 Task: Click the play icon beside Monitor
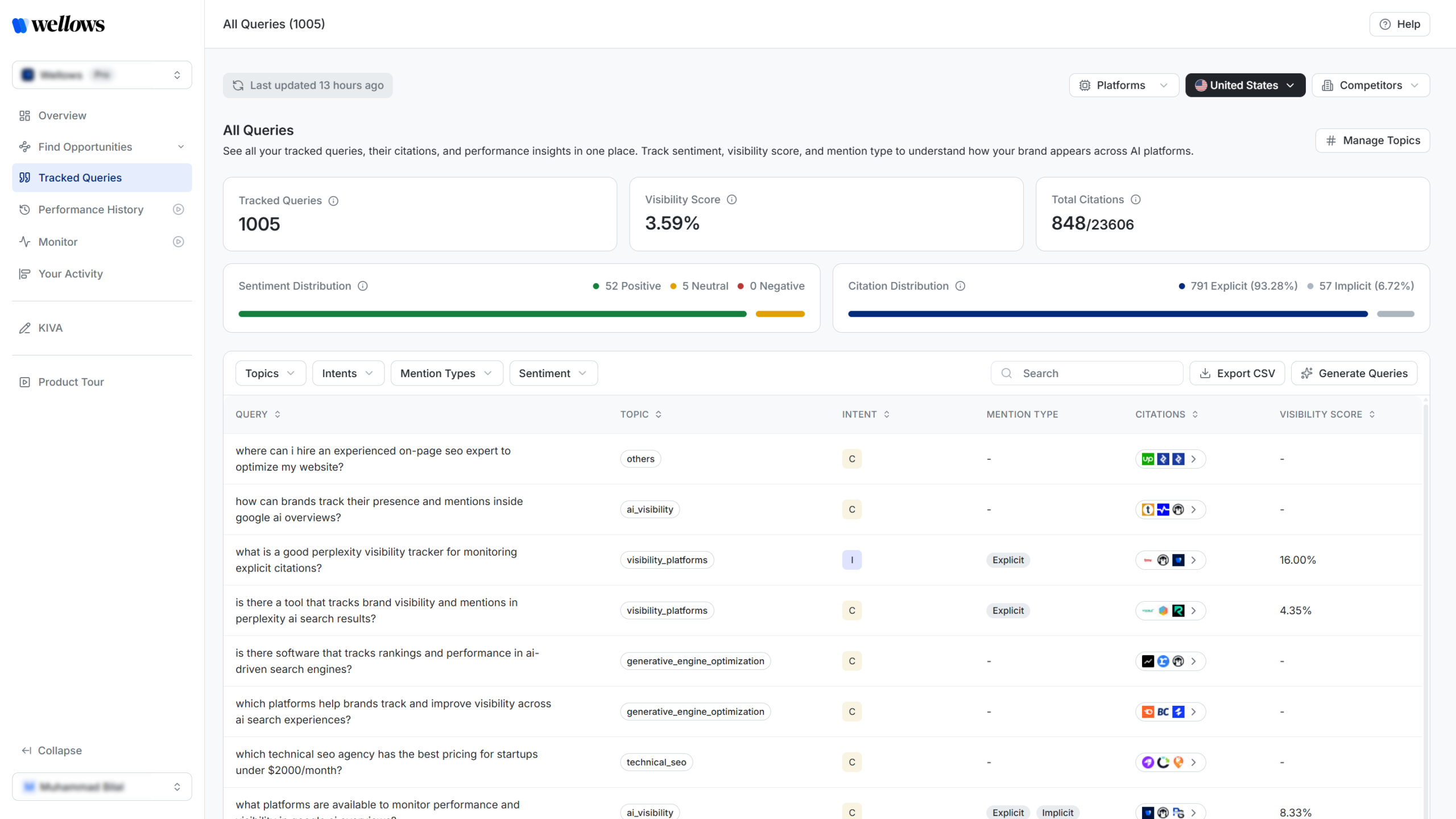click(178, 242)
